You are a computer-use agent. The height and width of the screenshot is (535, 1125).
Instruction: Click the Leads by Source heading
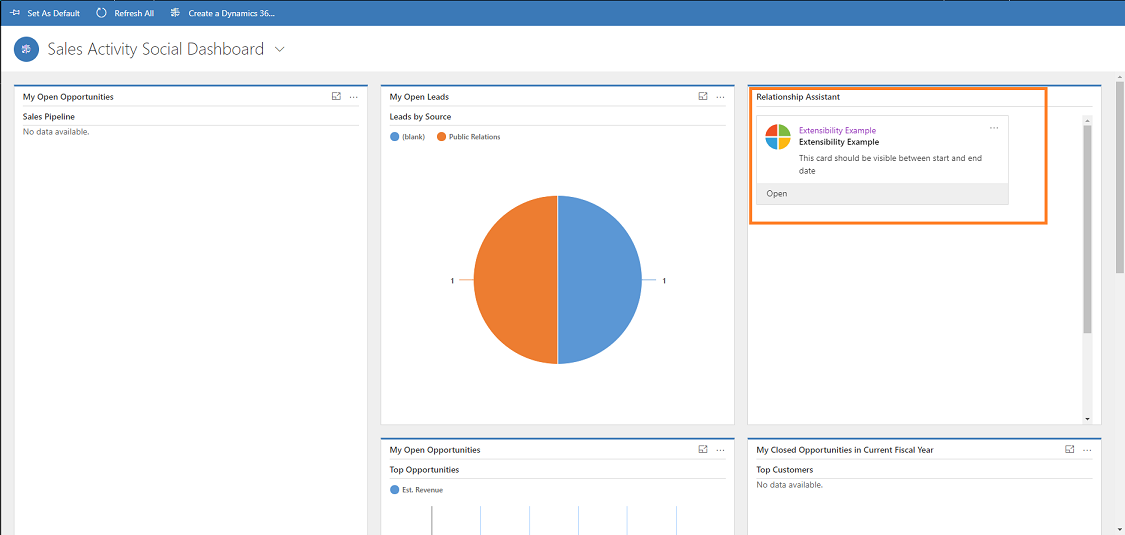(420, 117)
